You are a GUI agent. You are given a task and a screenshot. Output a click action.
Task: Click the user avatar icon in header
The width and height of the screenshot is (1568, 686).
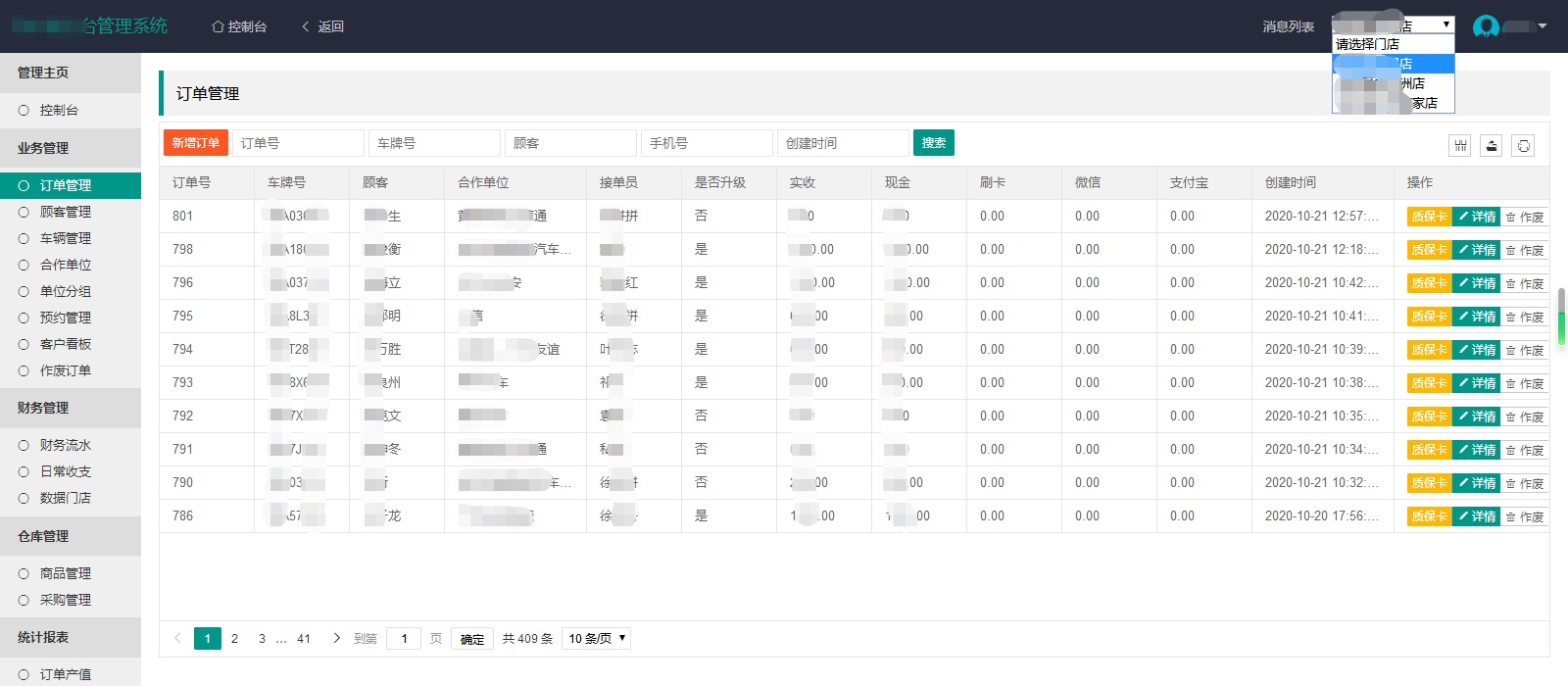(x=1486, y=26)
